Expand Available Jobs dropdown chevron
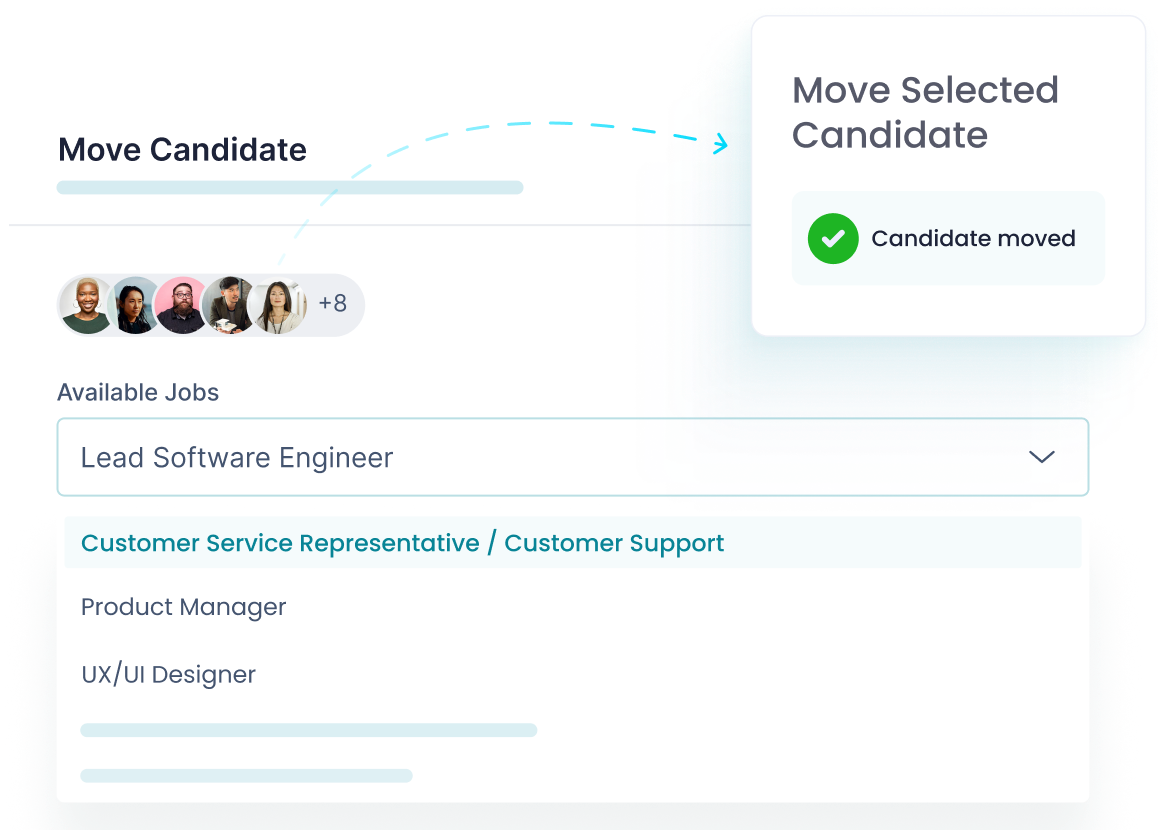1167x830 pixels. [x=1041, y=457]
